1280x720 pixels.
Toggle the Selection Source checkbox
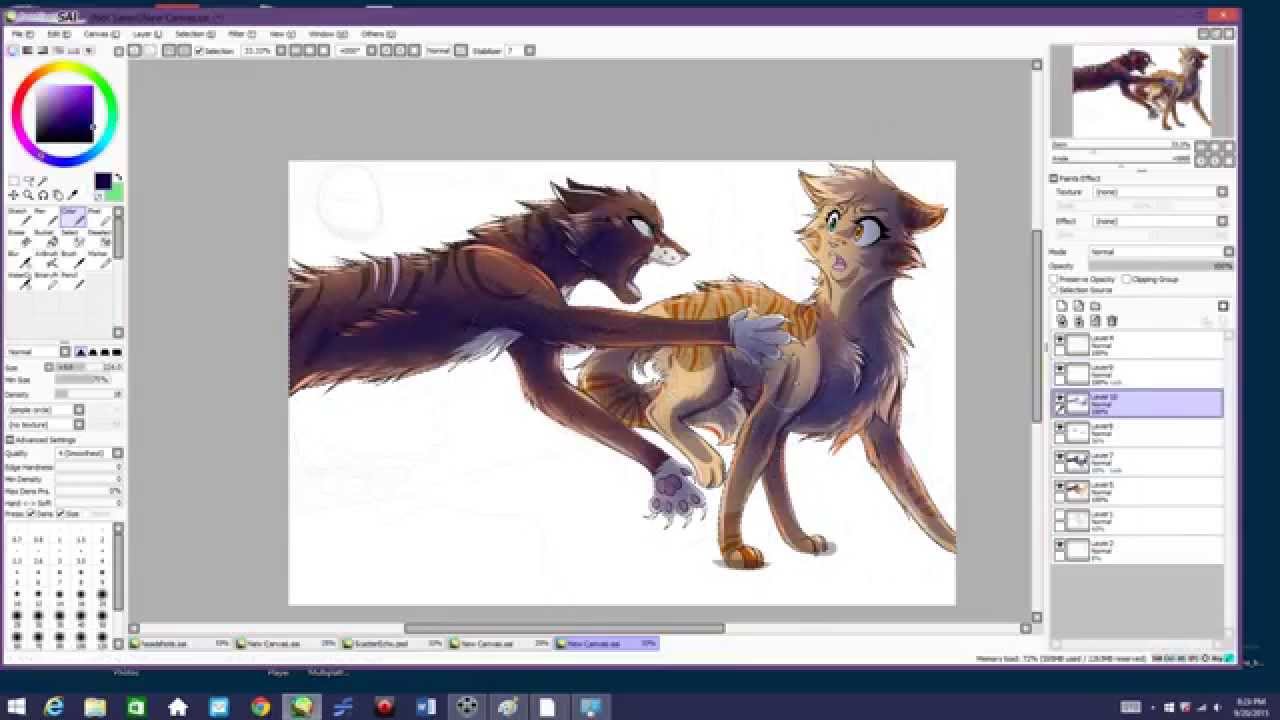coord(1054,290)
